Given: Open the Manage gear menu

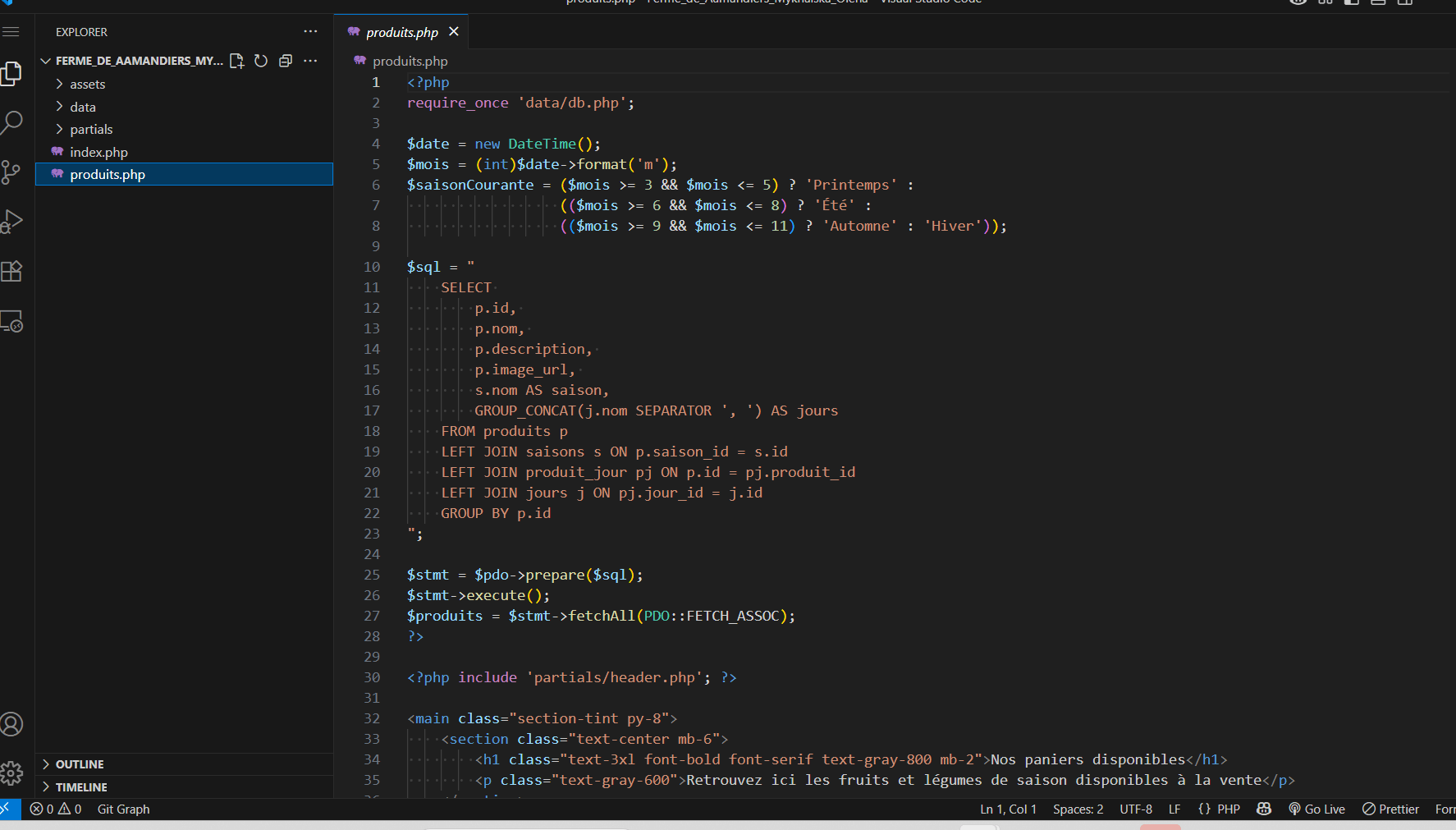Looking at the screenshot, I should [x=11, y=773].
